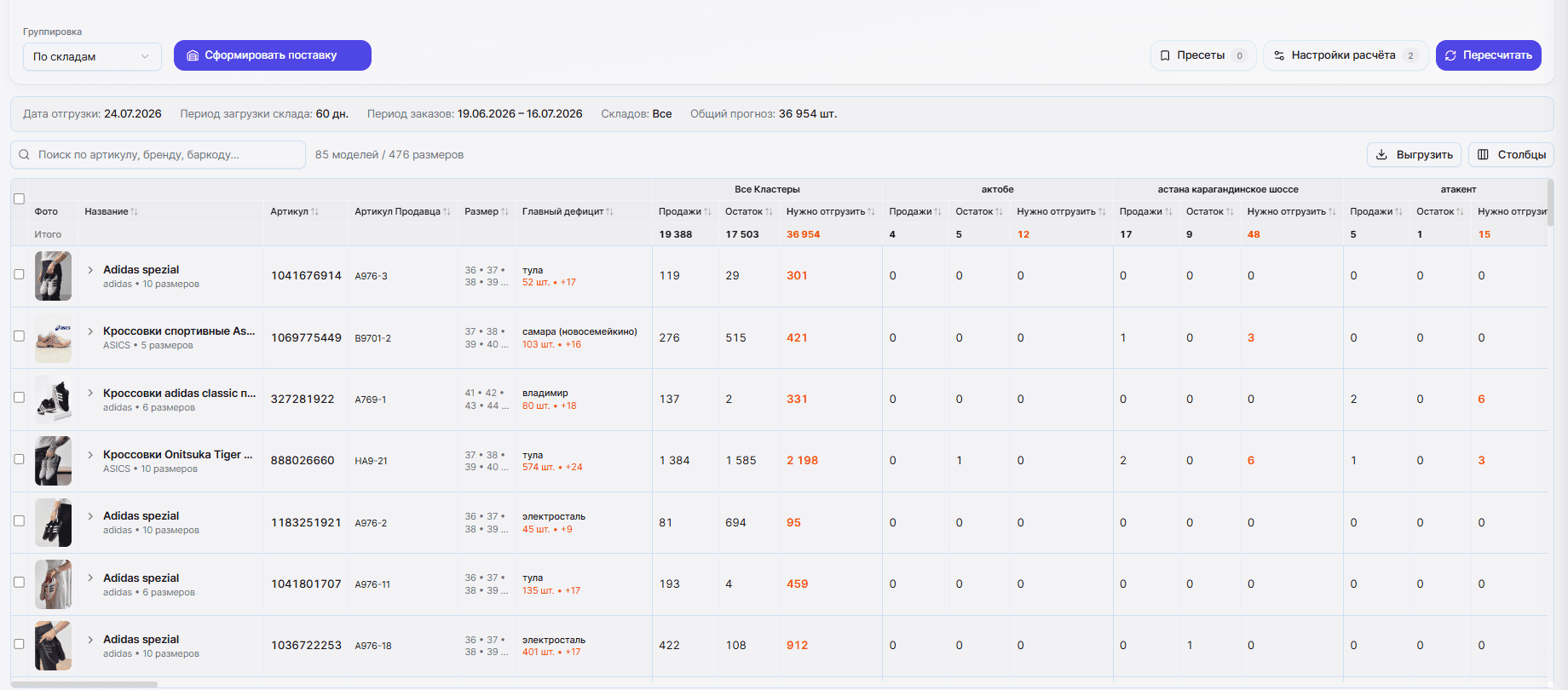Sort Все Кластеры Продажи column icon
Viewport: 1568px width, 690px height.
[707, 211]
